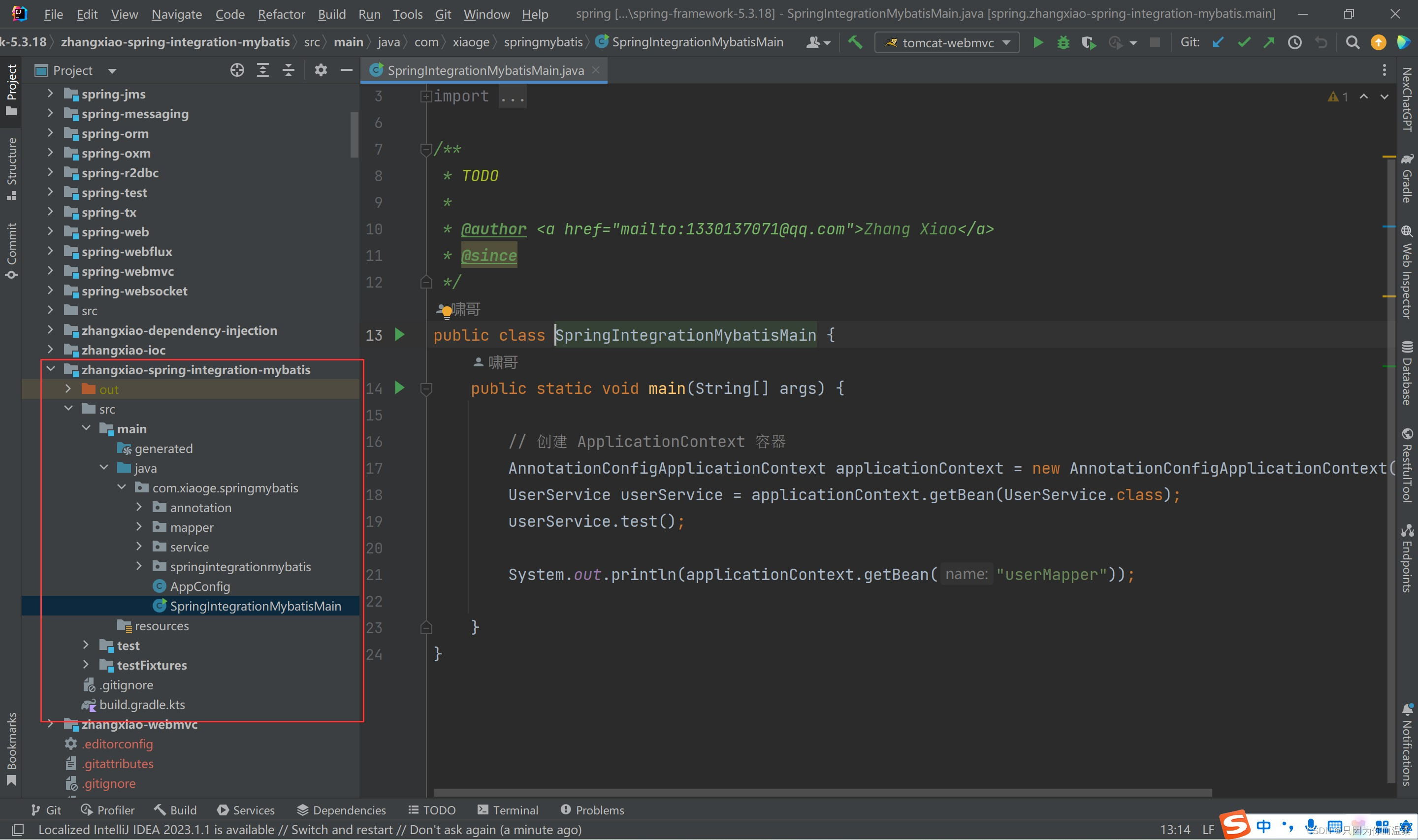The width and height of the screenshot is (1418, 840).
Task: Open the Navigate menu
Action: (x=177, y=14)
